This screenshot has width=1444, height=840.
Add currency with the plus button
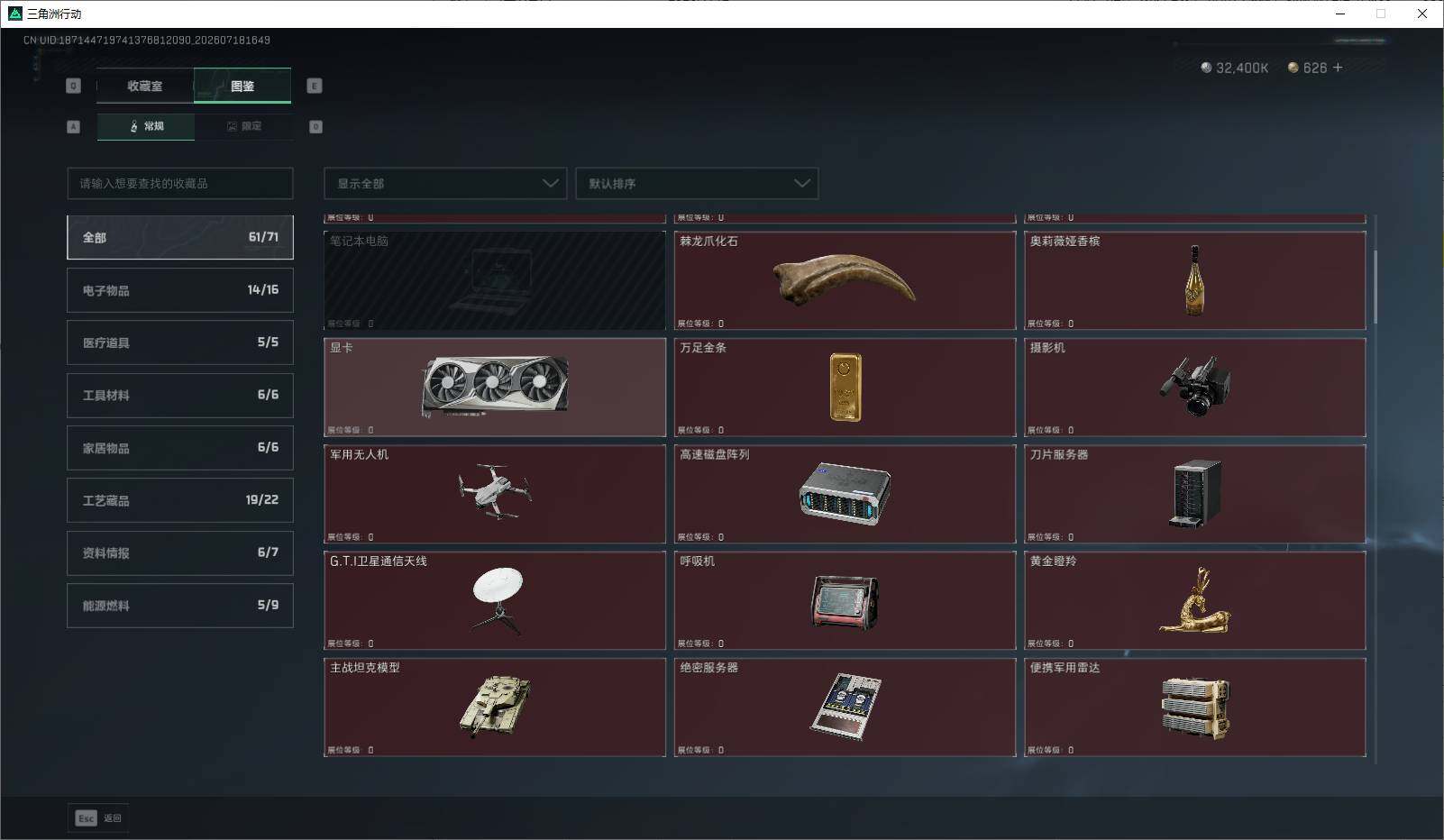pyautogui.click(x=1338, y=68)
